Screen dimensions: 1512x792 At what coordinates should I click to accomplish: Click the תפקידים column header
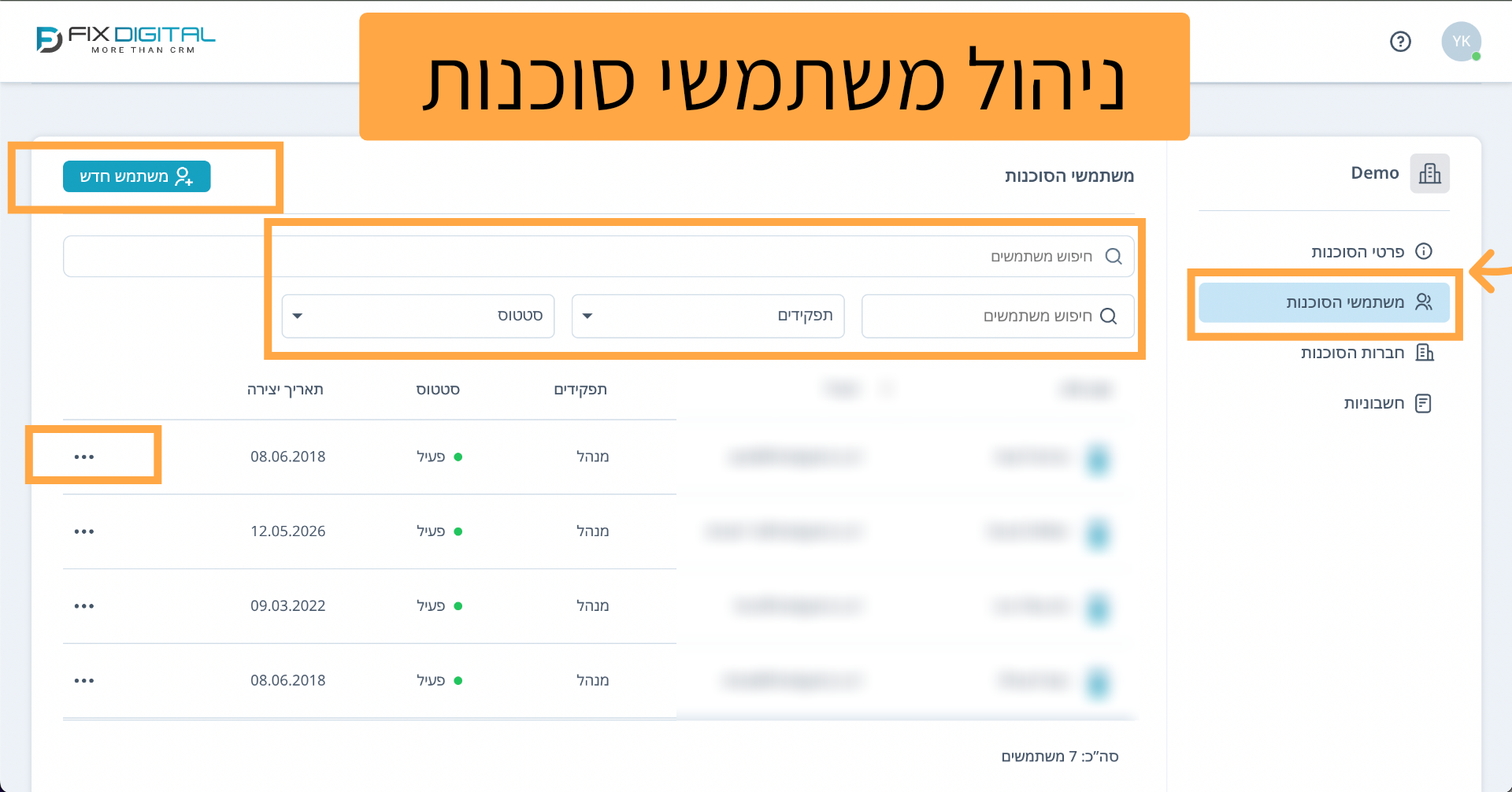580,390
